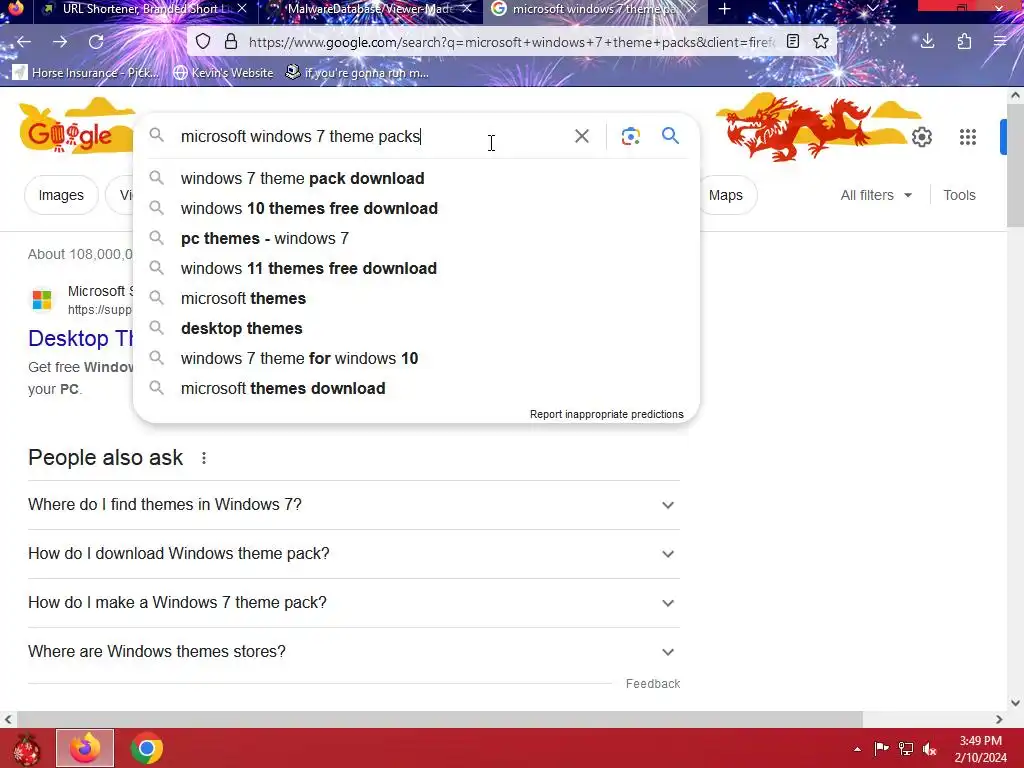1024x768 pixels.
Task: Expand "How do I download Windows theme pack?"
Action: [x=354, y=554]
